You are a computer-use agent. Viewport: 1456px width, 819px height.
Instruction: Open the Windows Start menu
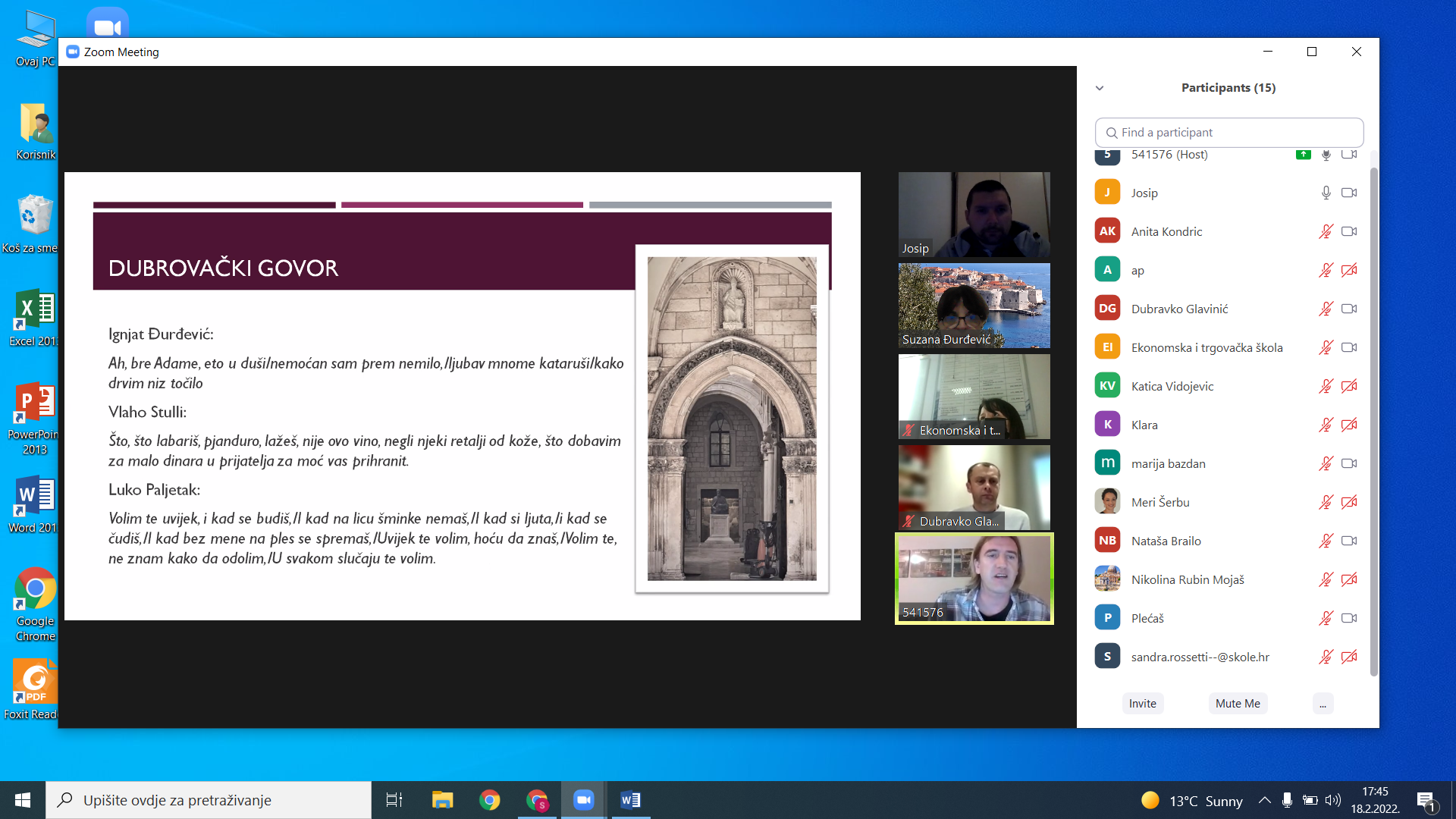23,800
